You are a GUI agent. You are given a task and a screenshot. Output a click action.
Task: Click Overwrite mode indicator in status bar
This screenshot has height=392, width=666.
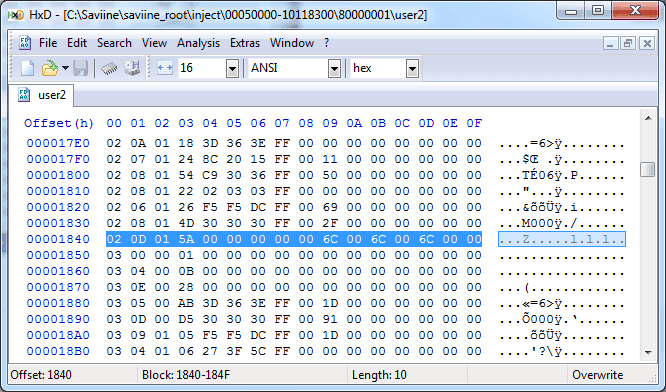[597, 375]
